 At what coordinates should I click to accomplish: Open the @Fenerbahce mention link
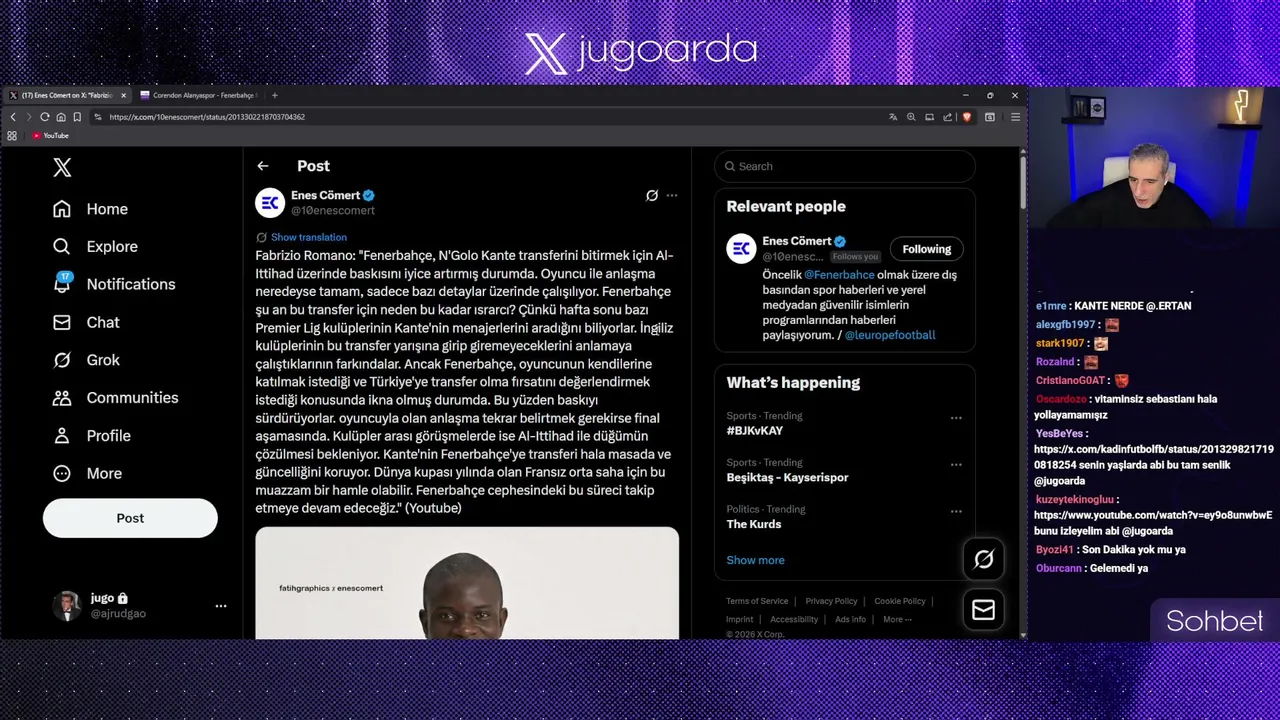(839, 274)
